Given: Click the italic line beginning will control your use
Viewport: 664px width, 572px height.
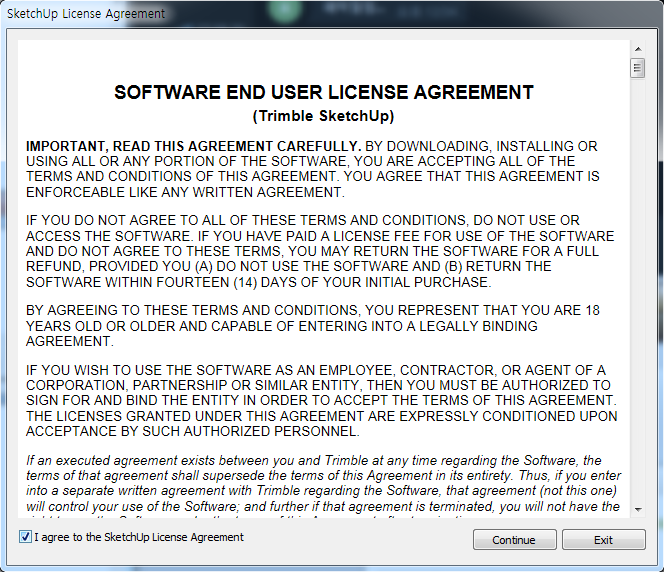Looking at the screenshot, I should pyautogui.click(x=323, y=507).
